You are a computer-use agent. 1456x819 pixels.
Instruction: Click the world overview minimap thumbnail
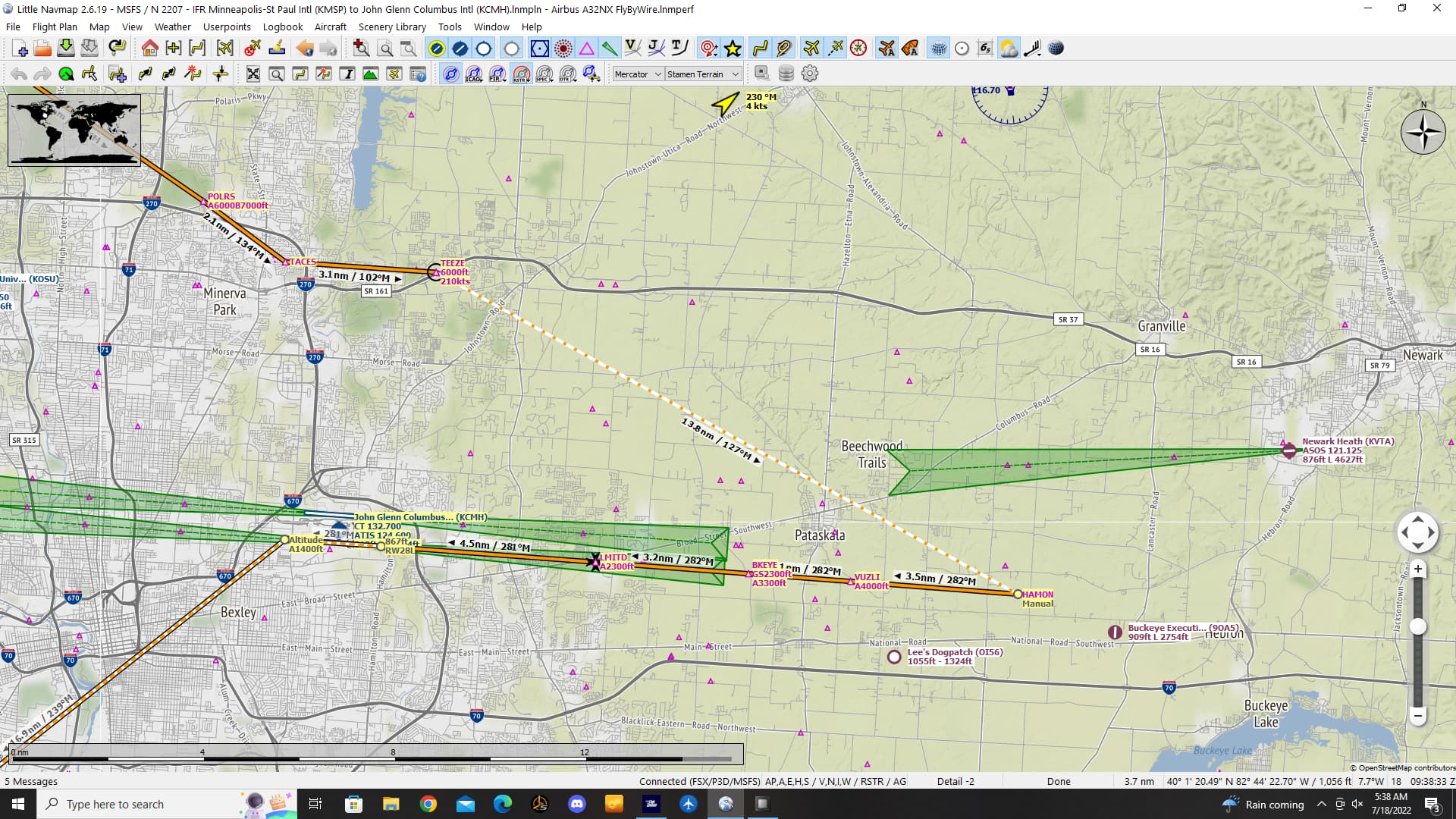[x=74, y=130]
